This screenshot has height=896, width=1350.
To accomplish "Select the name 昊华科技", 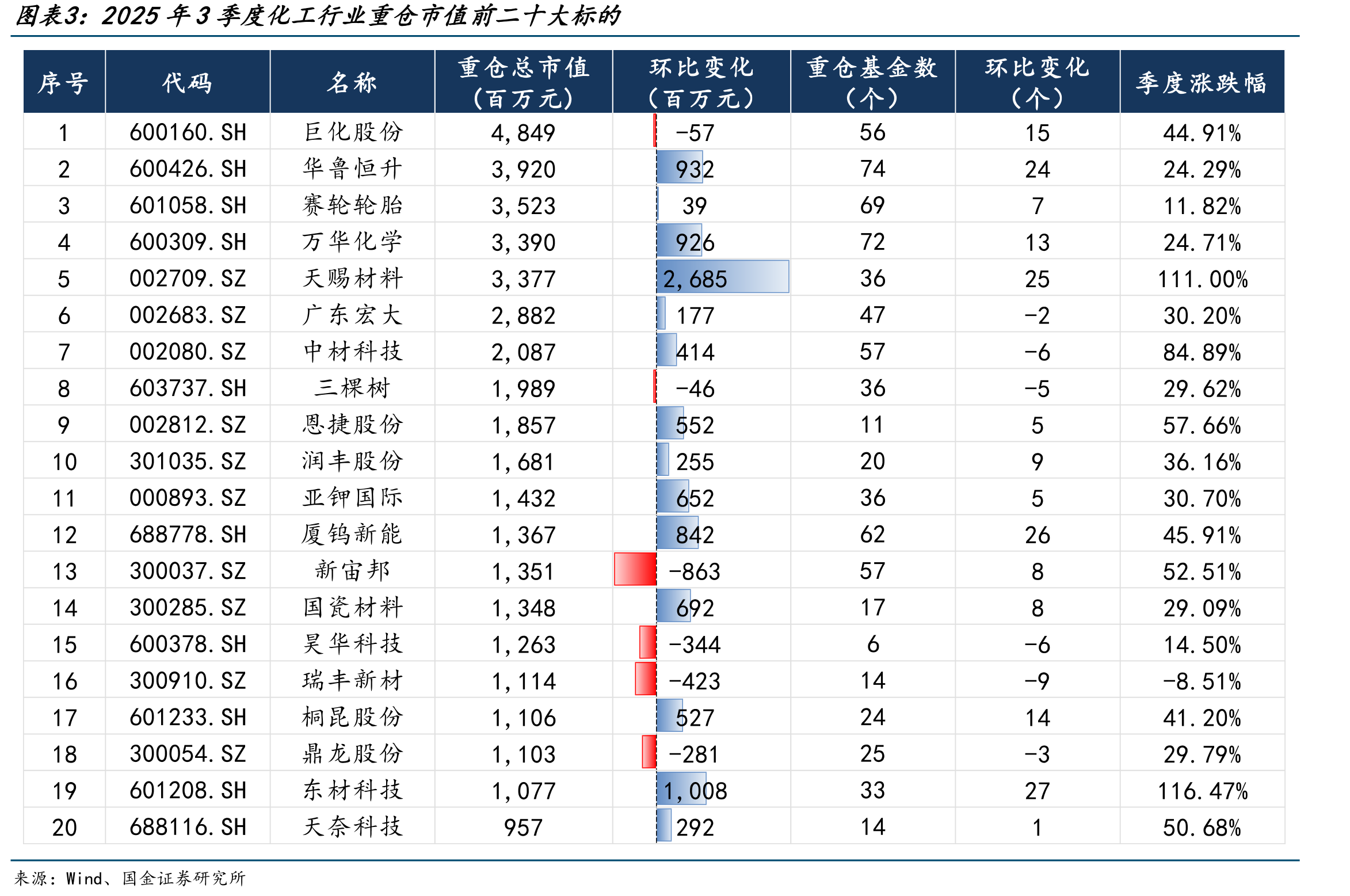I will click(x=352, y=644).
